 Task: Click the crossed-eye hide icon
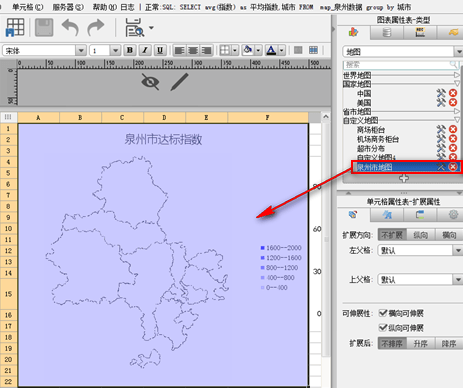[x=150, y=82]
